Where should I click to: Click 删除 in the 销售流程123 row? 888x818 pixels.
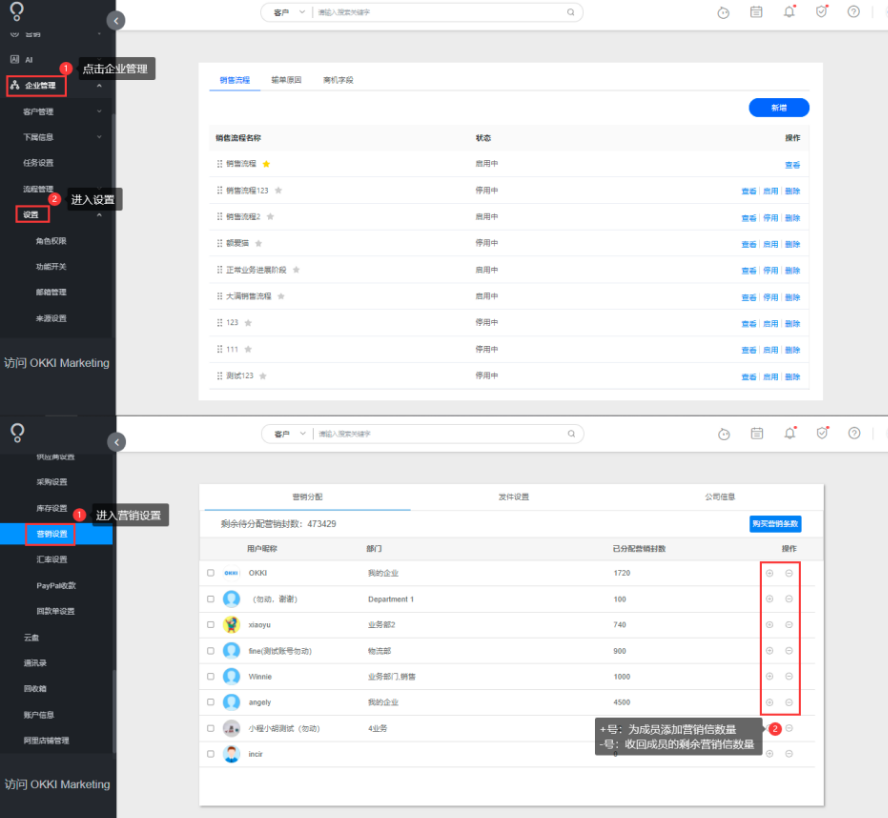click(x=793, y=191)
